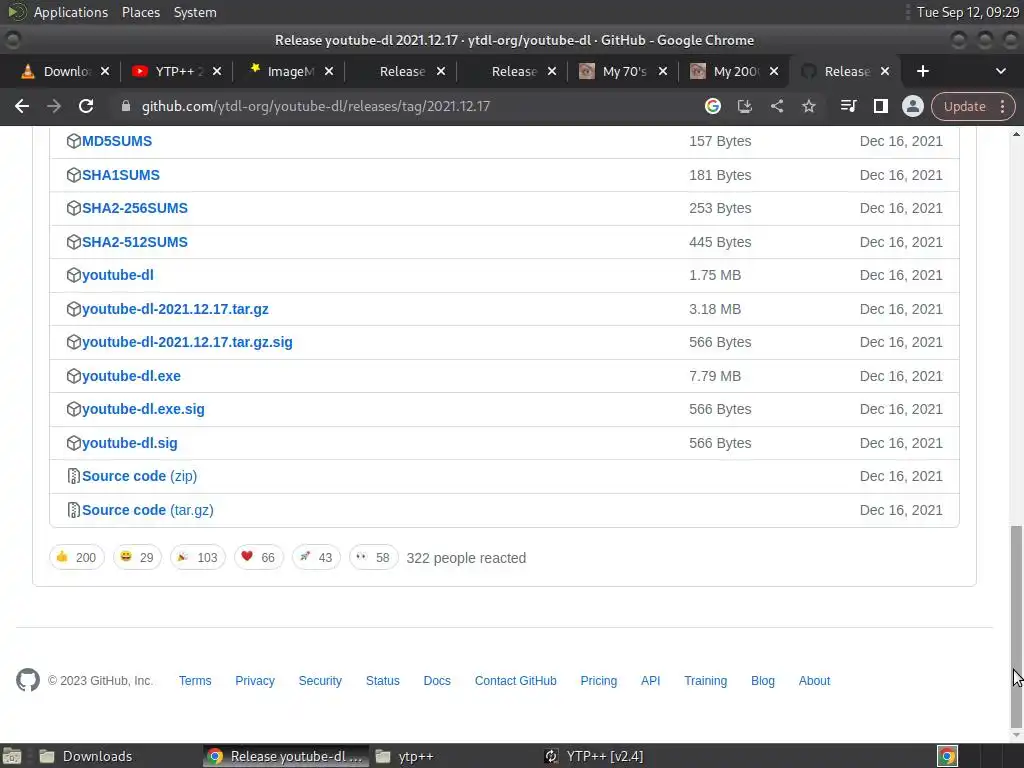The image size is (1024, 768).
Task: Download youtube-dl-2021.12.17.tar.gz.sig
Action: tap(187, 342)
